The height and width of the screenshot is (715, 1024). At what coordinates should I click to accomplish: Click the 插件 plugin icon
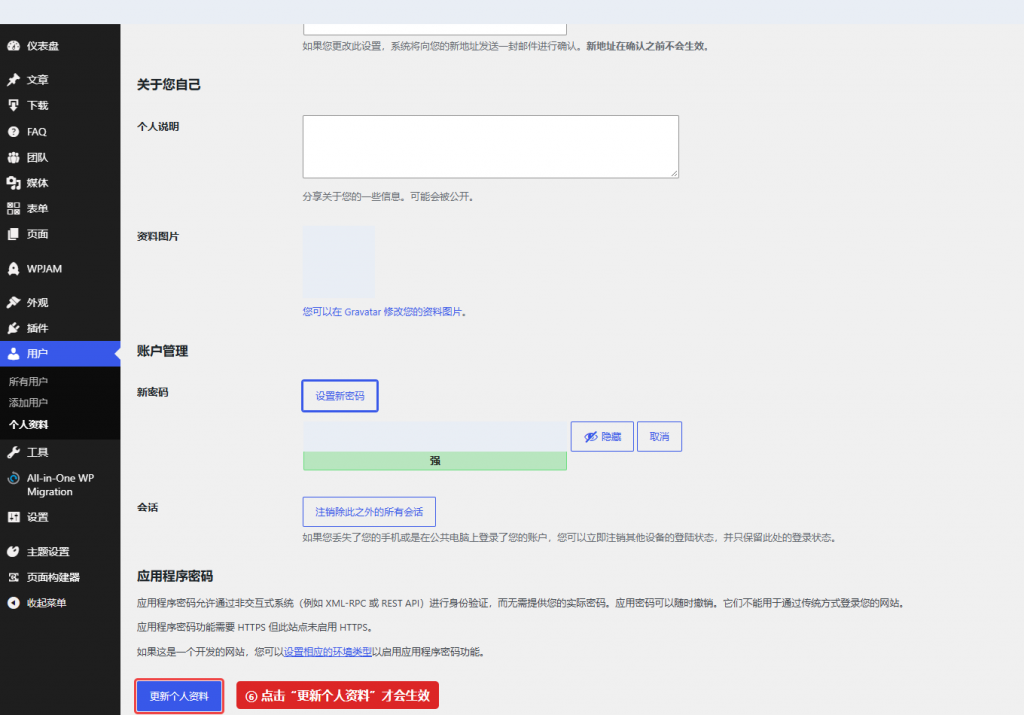[13, 328]
